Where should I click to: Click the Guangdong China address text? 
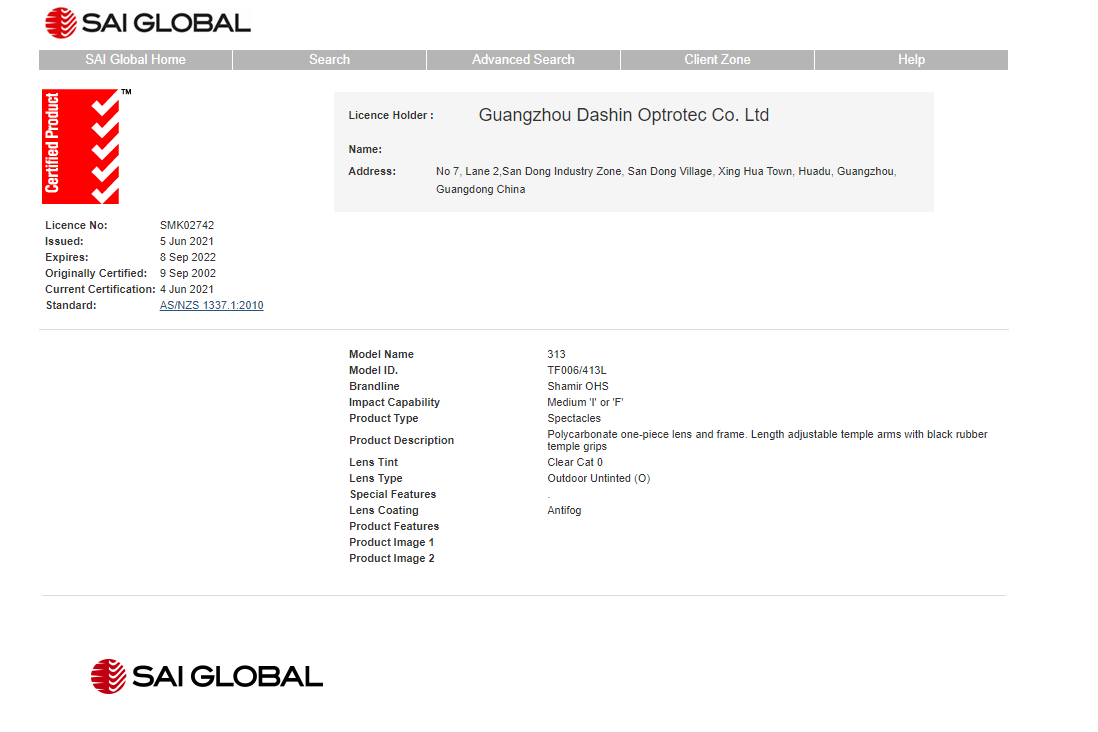[x=480, y=190]
